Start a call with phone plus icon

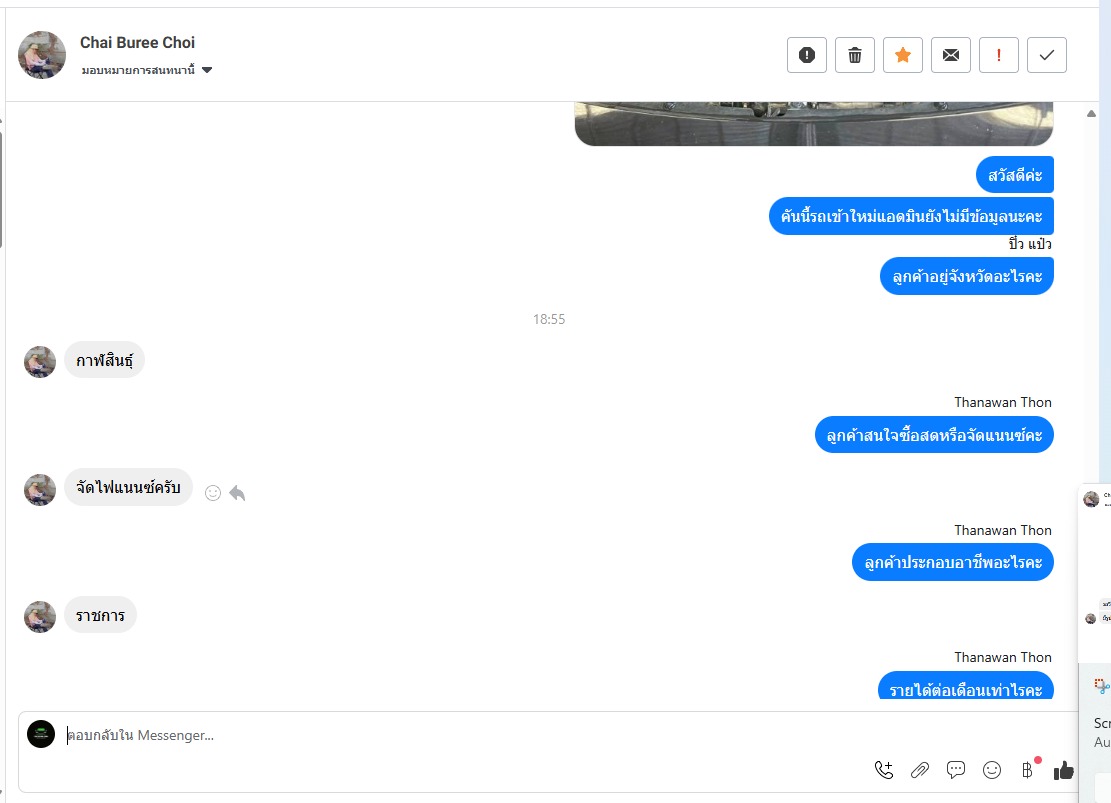[884, 770]
